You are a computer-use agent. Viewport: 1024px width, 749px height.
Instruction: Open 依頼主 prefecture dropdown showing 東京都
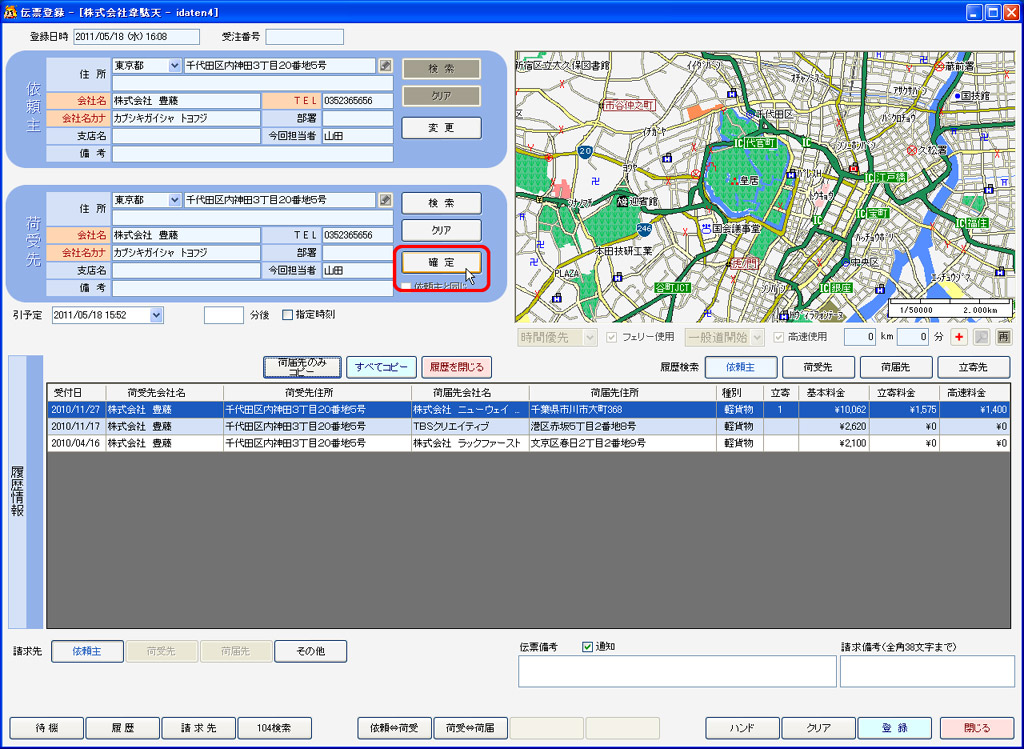[x=174, y=66]
